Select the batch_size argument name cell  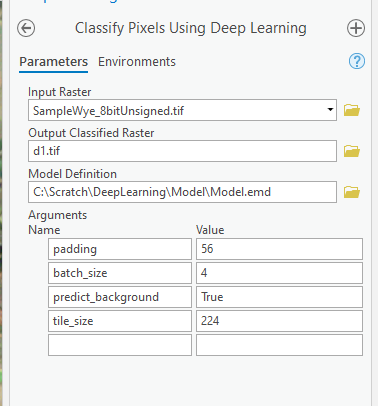pos(120,273)
